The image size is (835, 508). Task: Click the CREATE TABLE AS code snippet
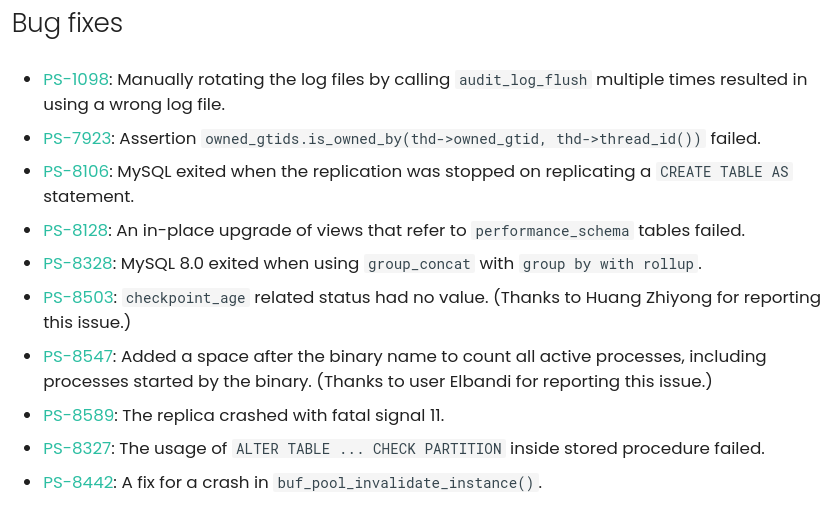[725, 172]
